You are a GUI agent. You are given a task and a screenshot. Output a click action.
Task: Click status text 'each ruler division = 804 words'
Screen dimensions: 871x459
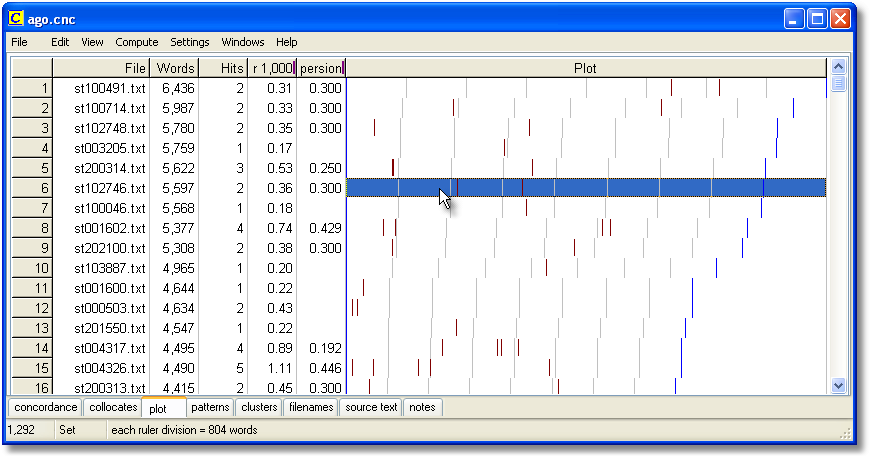point(184,430)
